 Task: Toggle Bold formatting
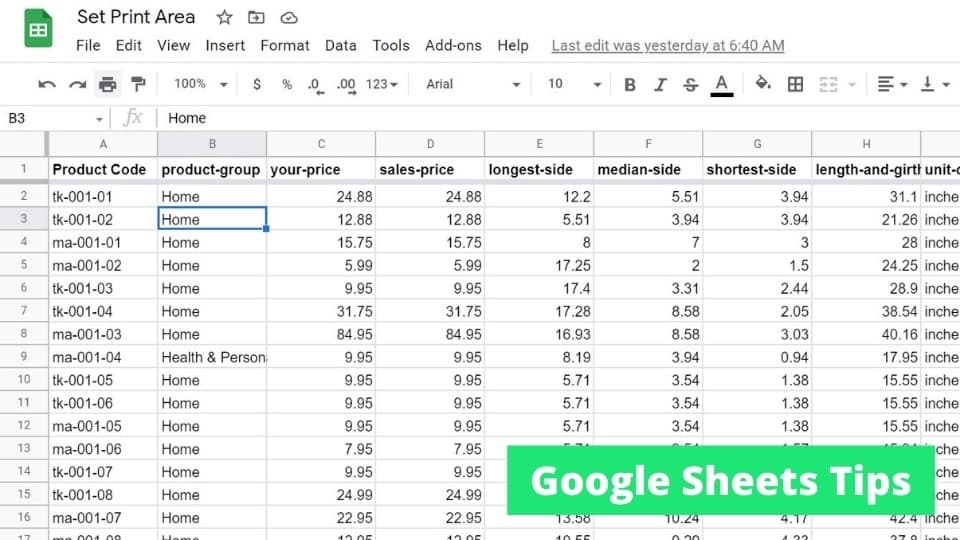(x=630, y=84)
